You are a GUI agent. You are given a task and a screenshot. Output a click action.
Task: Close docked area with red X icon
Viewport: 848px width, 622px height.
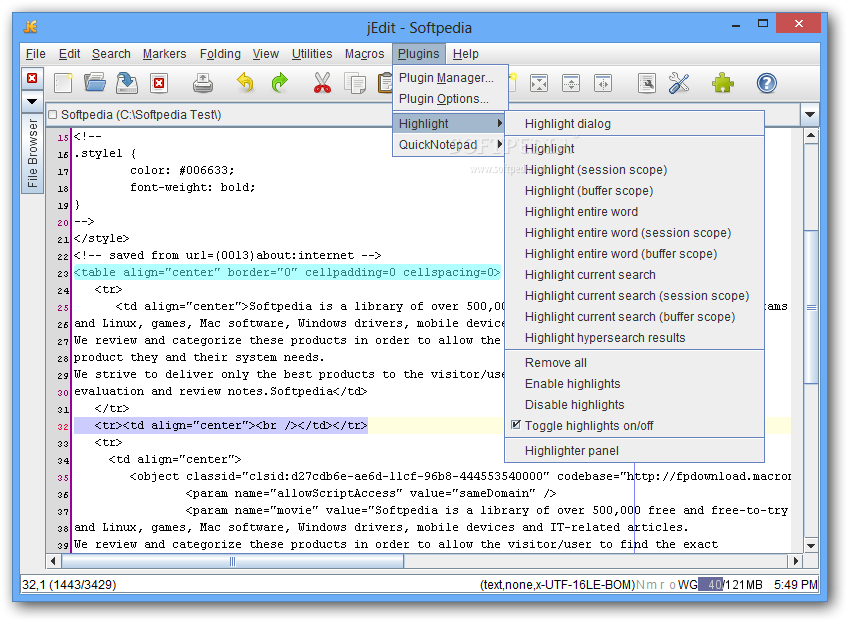(x=32, y=78)
